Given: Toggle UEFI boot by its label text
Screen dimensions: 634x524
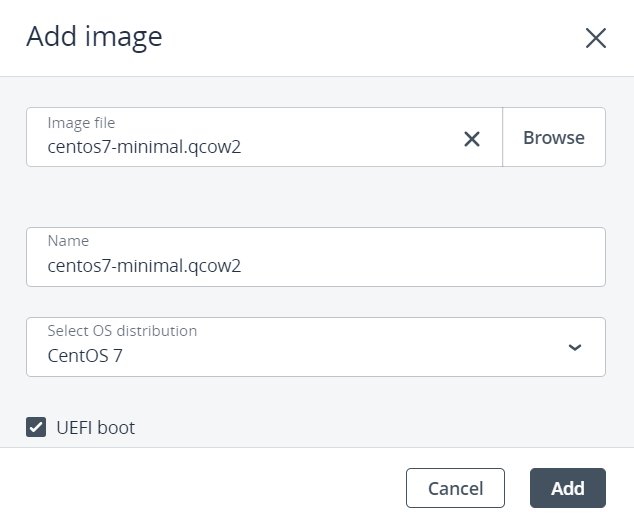Looking at the screenshot, I should 95,428.
